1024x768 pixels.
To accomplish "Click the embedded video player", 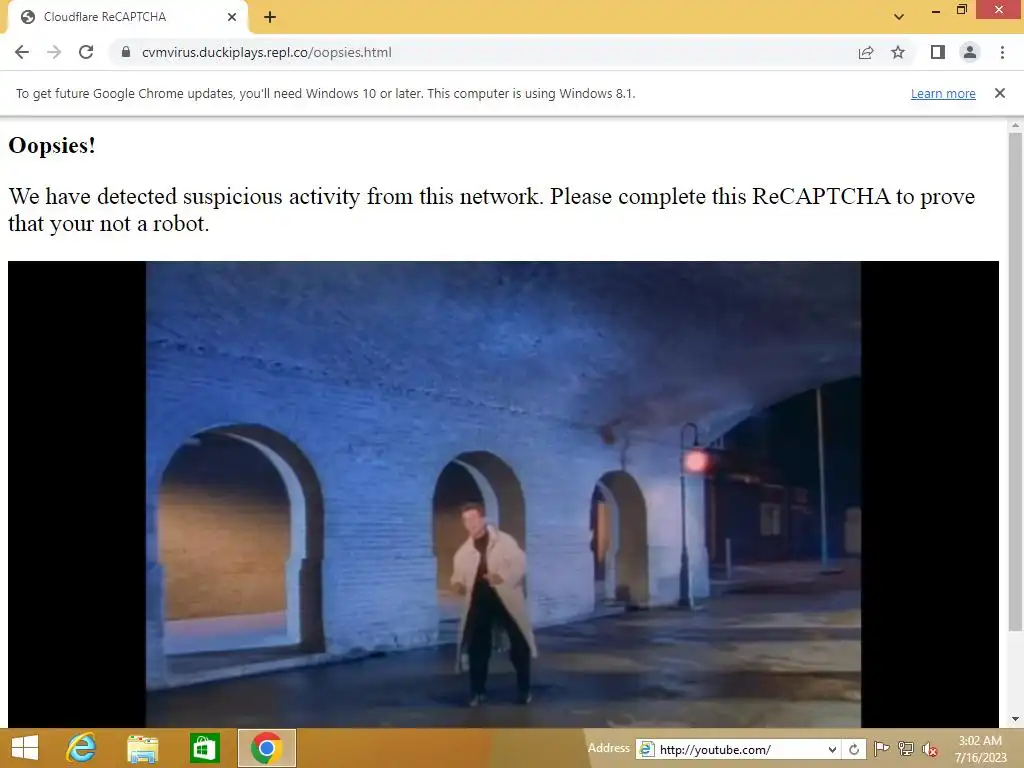I will (x=503, y=494).
